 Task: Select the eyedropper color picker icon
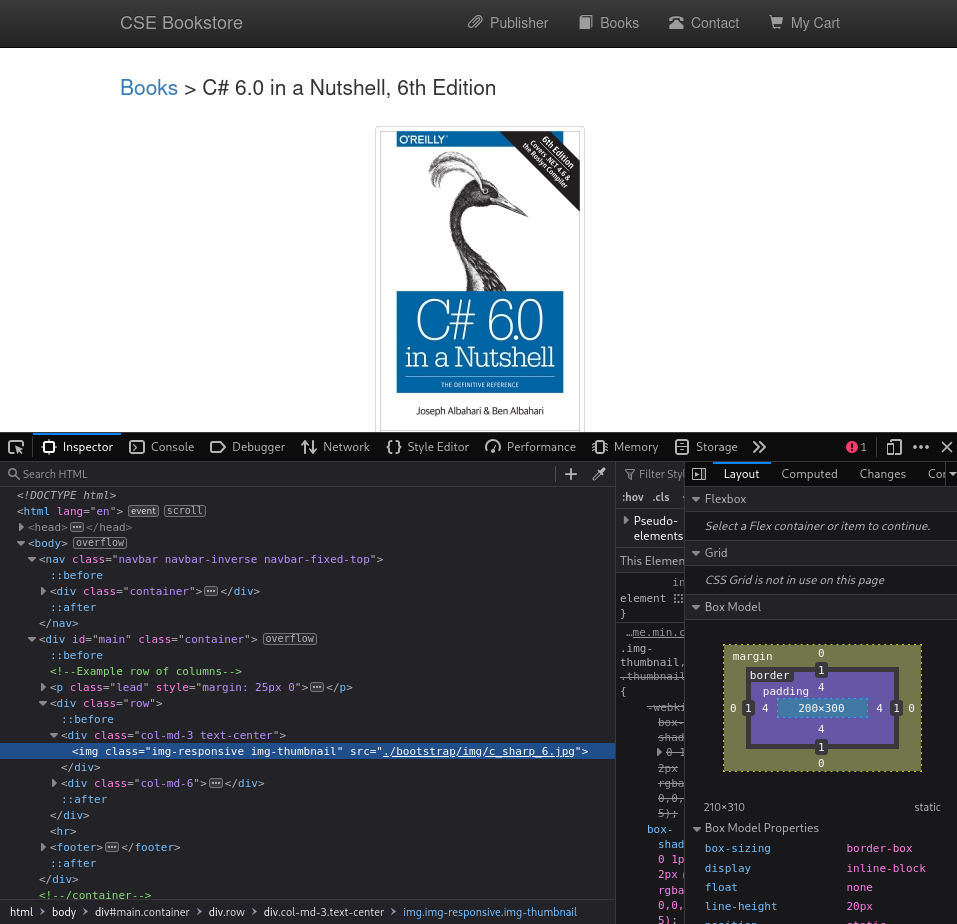tap(599, 474)
